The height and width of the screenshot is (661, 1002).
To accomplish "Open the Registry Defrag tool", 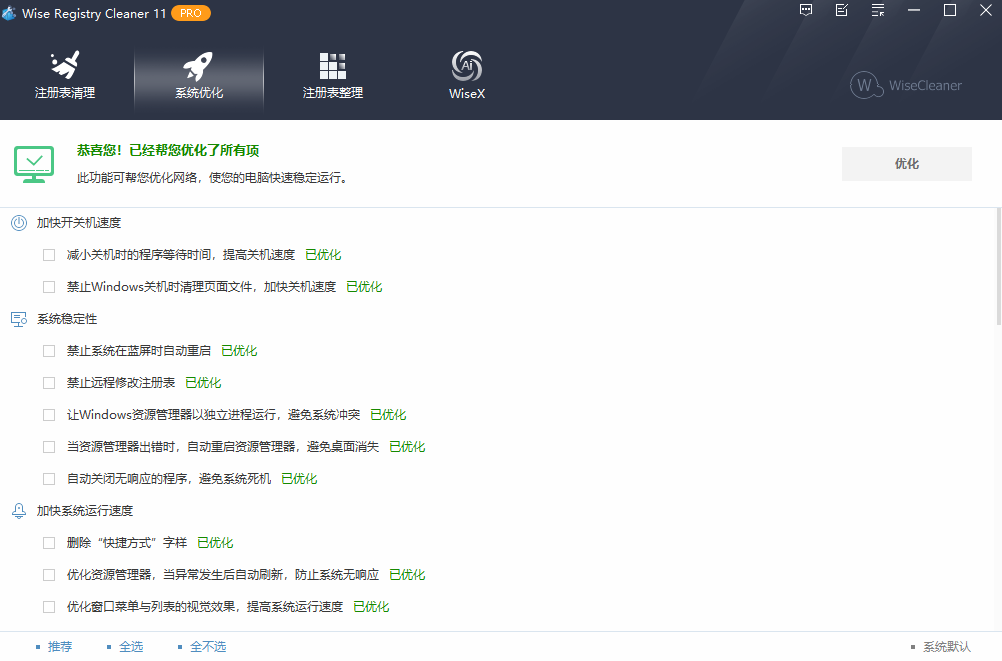I will point(332,75).
